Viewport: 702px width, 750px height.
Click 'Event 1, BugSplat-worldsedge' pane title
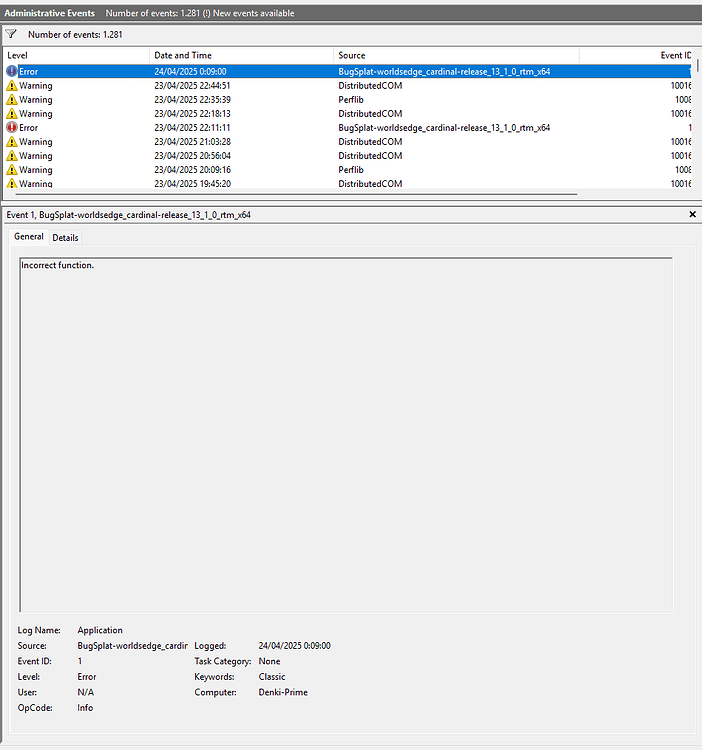pyautogui.click(x=128, y=215)
